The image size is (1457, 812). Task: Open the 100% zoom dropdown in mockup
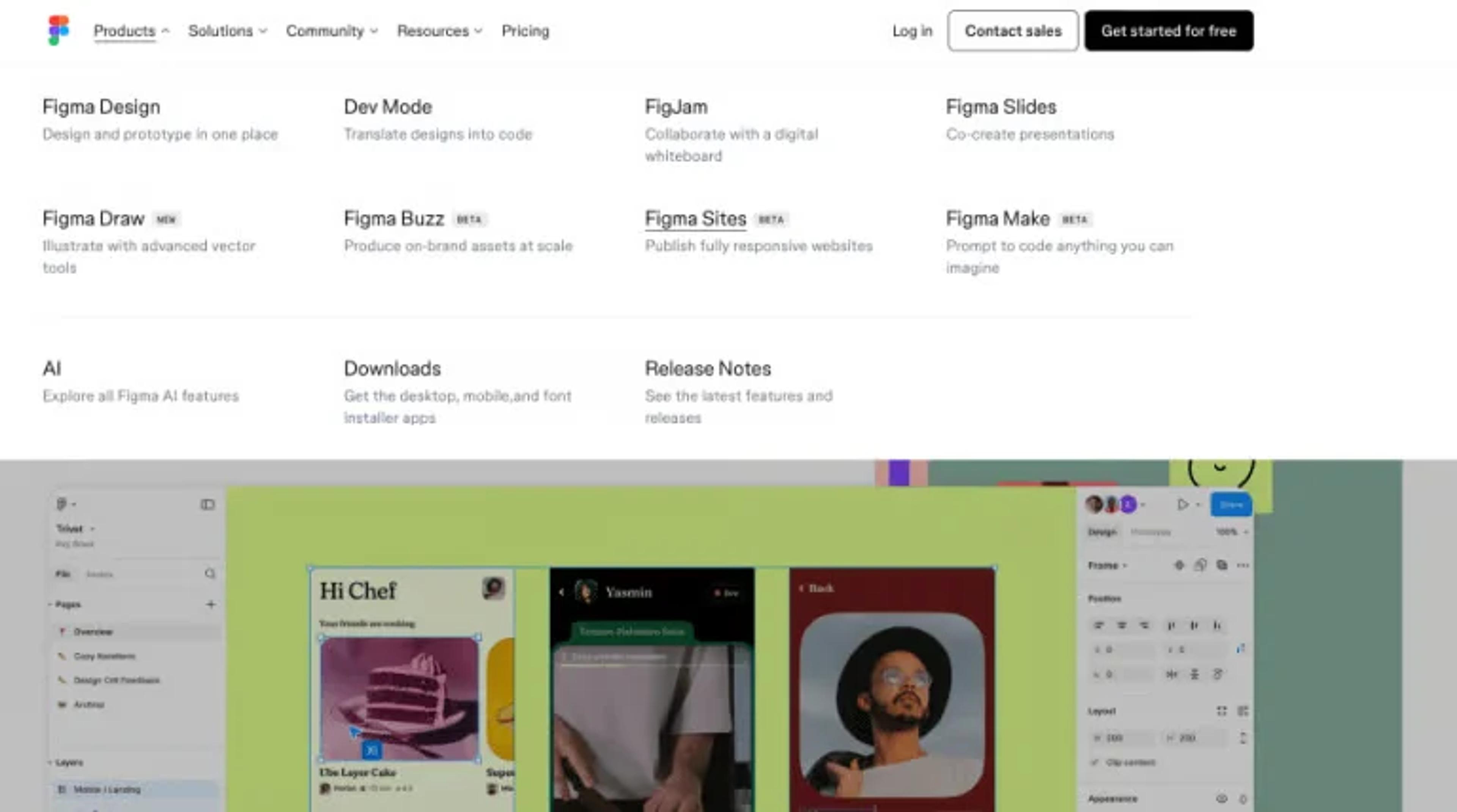pyautogui.click(x=1232, y=532)
